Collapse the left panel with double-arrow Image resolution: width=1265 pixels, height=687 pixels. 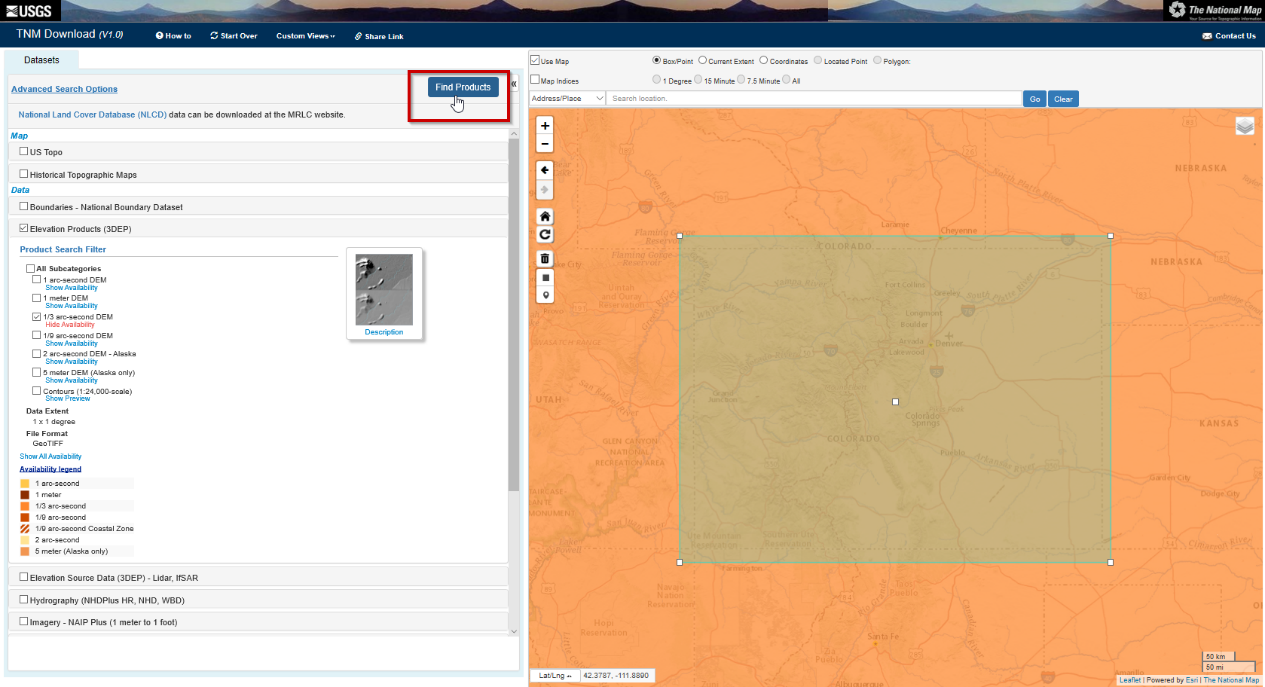pyautogui.click(x=514, y=84)
